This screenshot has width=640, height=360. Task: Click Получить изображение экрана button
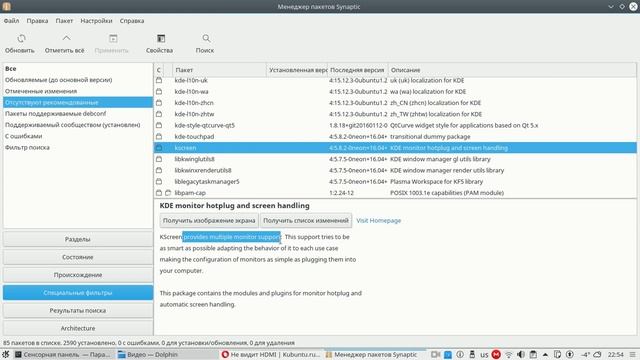tap(209, 220)
